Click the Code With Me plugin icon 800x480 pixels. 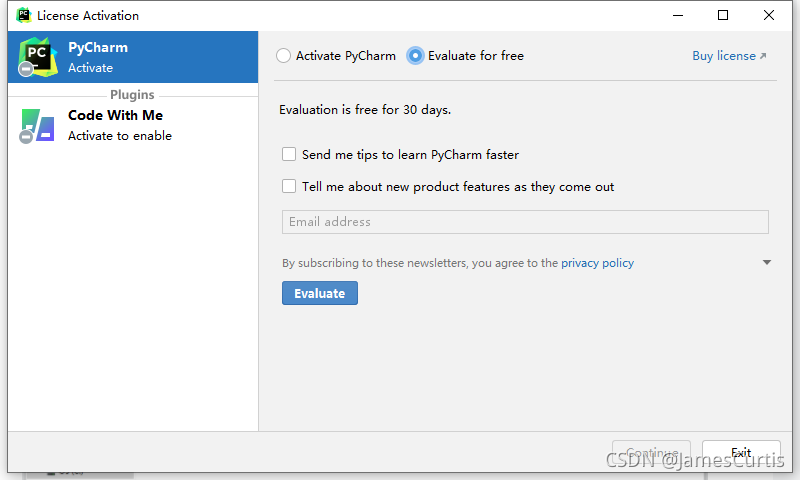click(x=37, y=125)
